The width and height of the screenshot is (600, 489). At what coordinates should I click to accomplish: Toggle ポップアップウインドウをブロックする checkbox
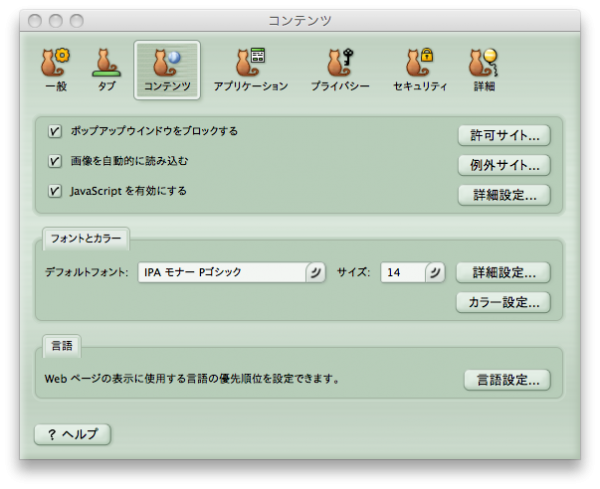[54, 132]
